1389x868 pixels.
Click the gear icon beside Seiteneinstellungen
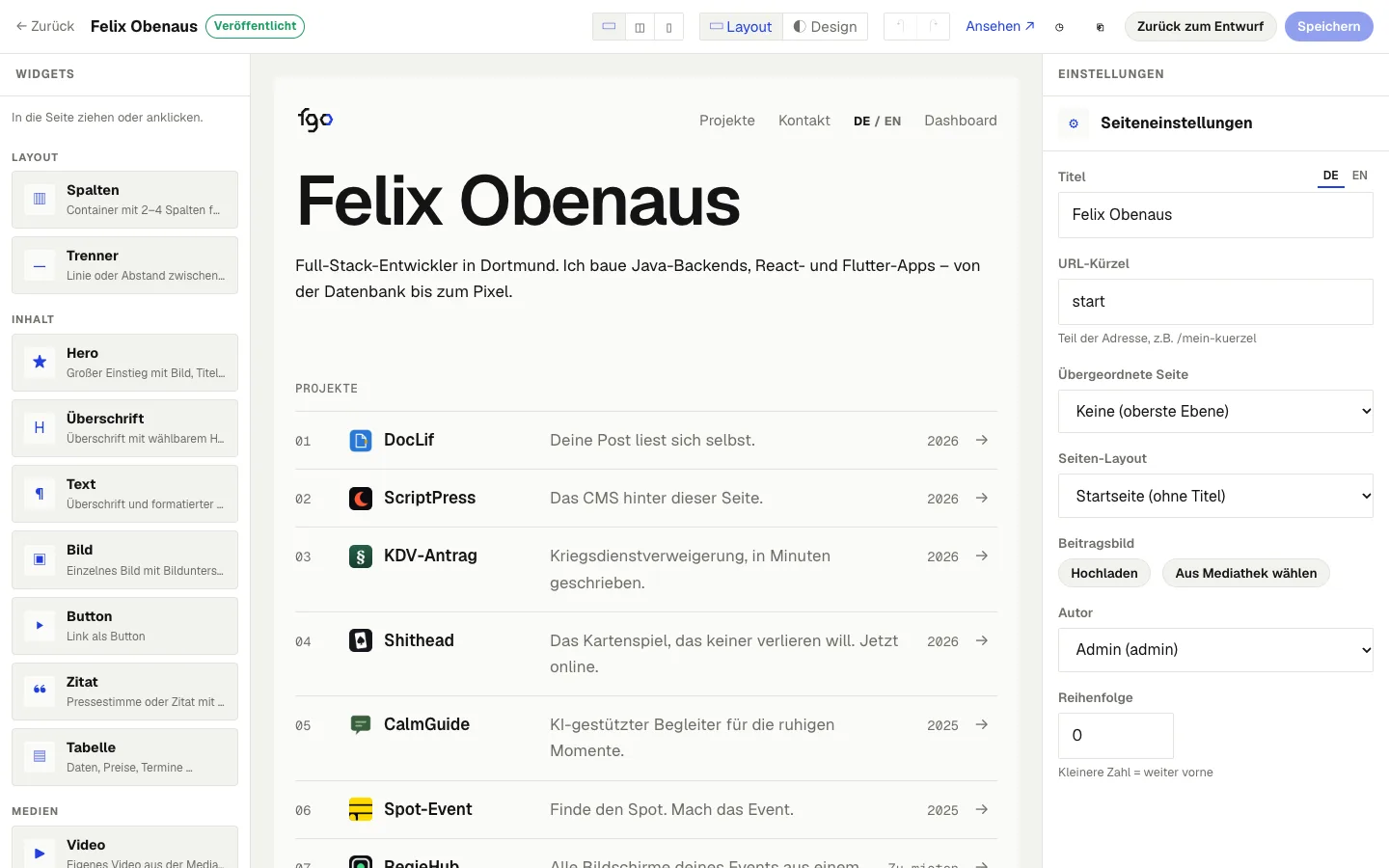pyautogui.click(x=1074, y=123)
